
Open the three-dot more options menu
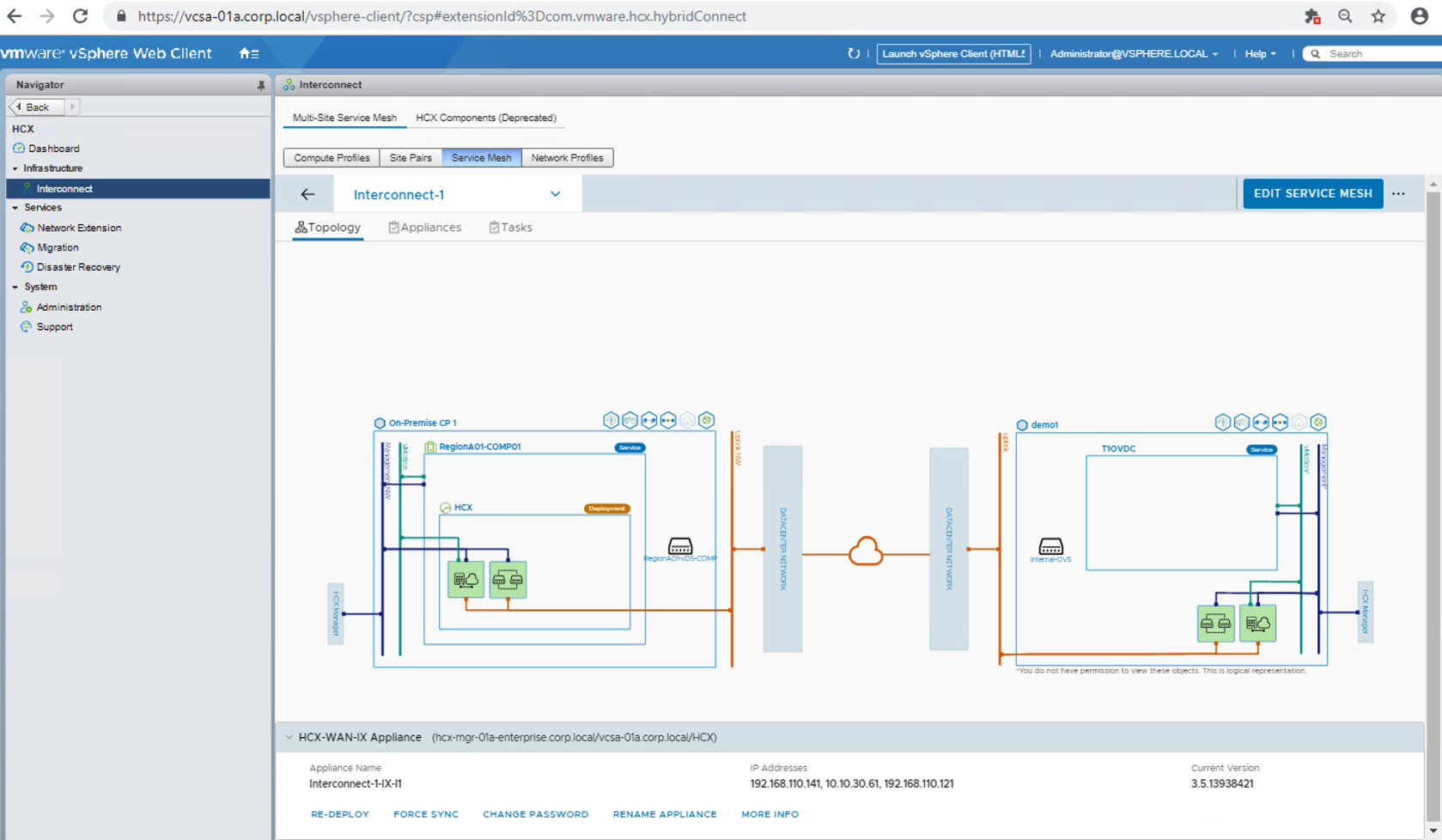tap(1398, 194)
